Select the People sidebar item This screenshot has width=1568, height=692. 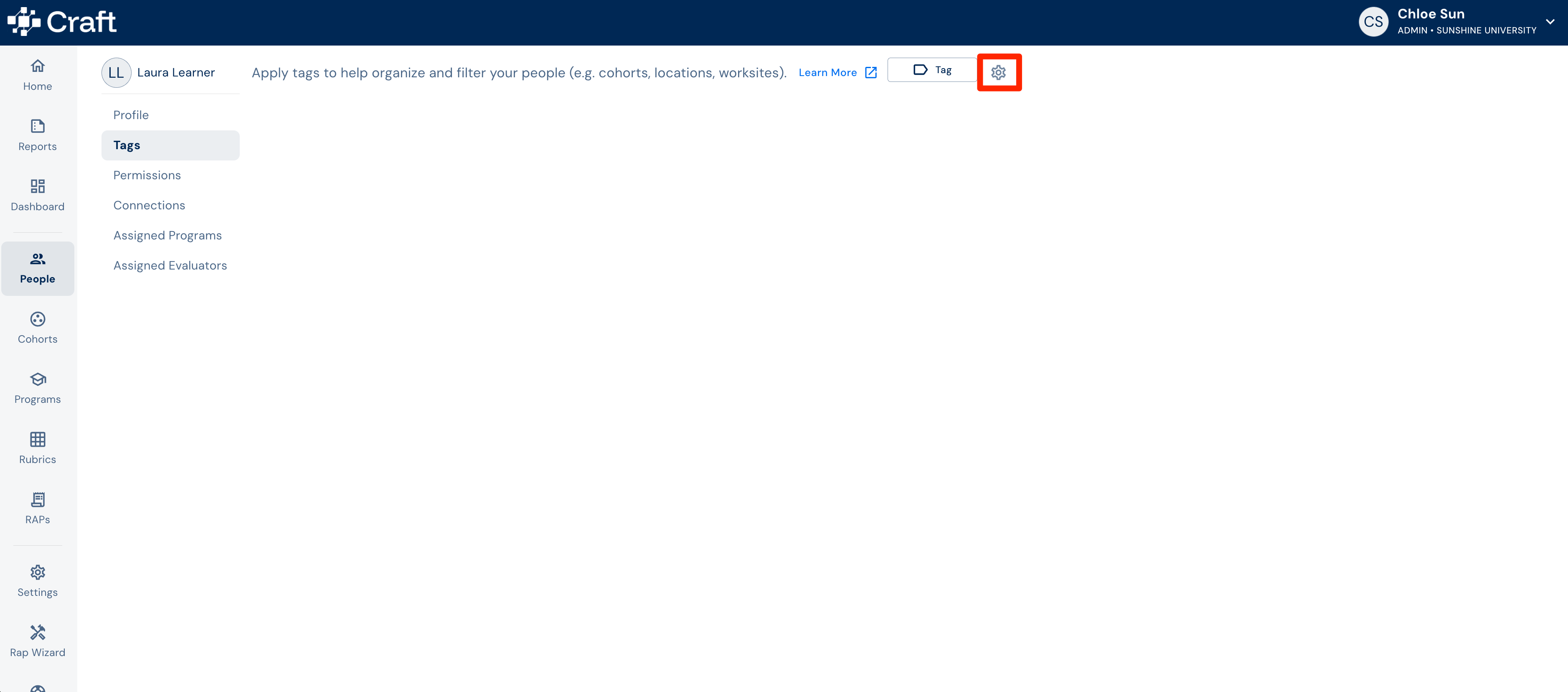click(x=38, y=269)
